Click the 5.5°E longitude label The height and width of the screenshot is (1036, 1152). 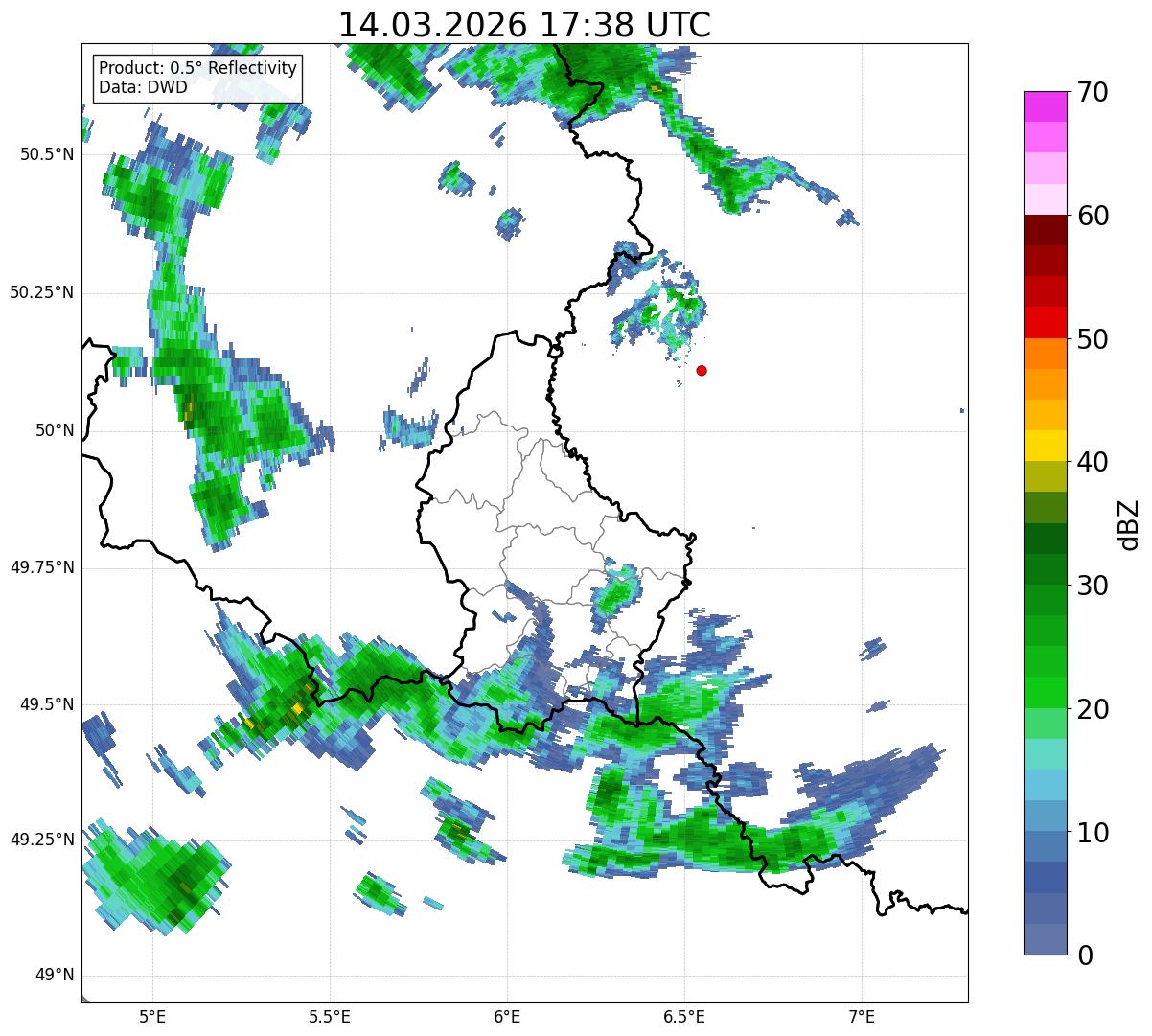pyautogui.click(x=330, y=1016)
